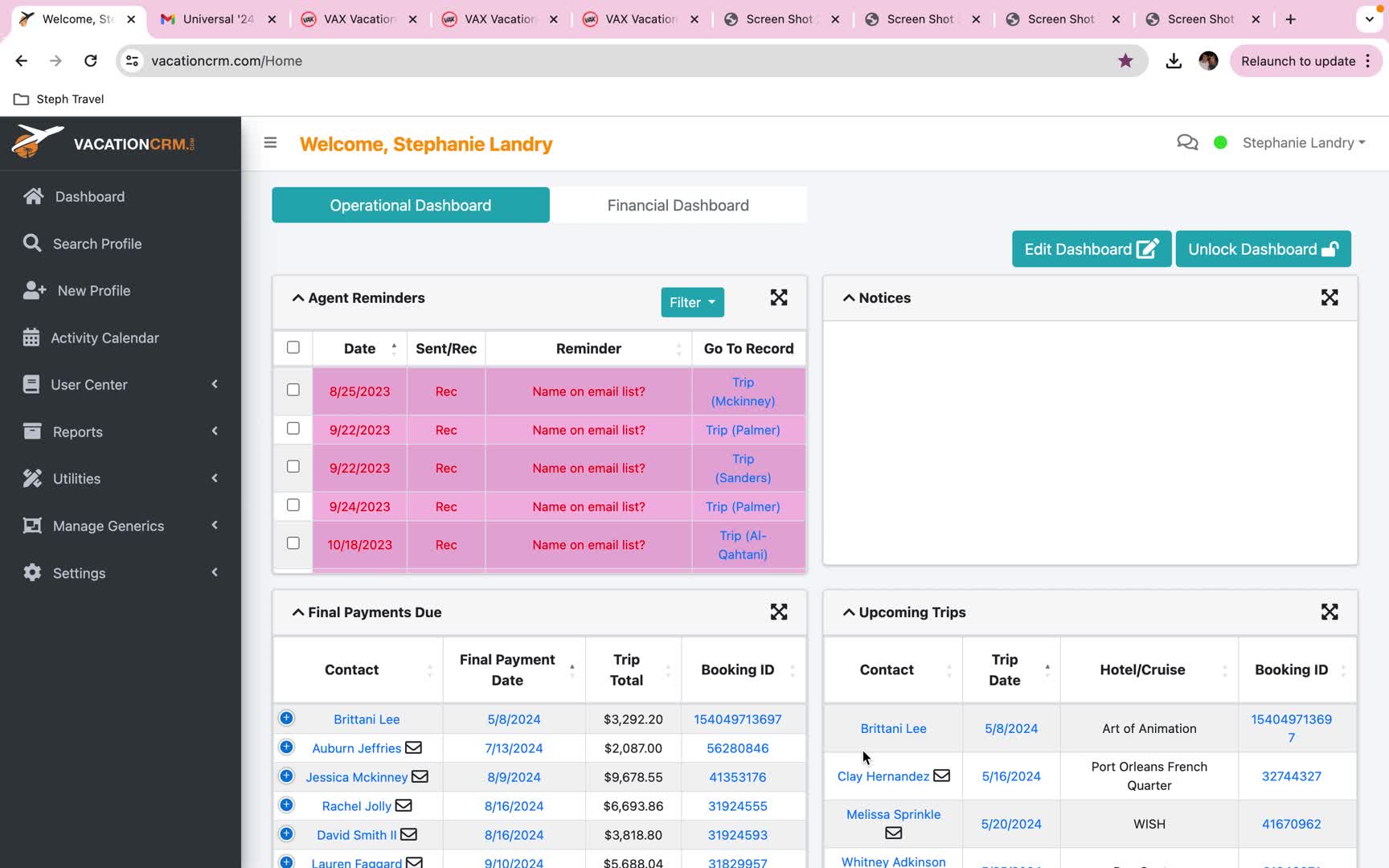Switch to the Financial Dashboard tab

(x=678, y=205)
